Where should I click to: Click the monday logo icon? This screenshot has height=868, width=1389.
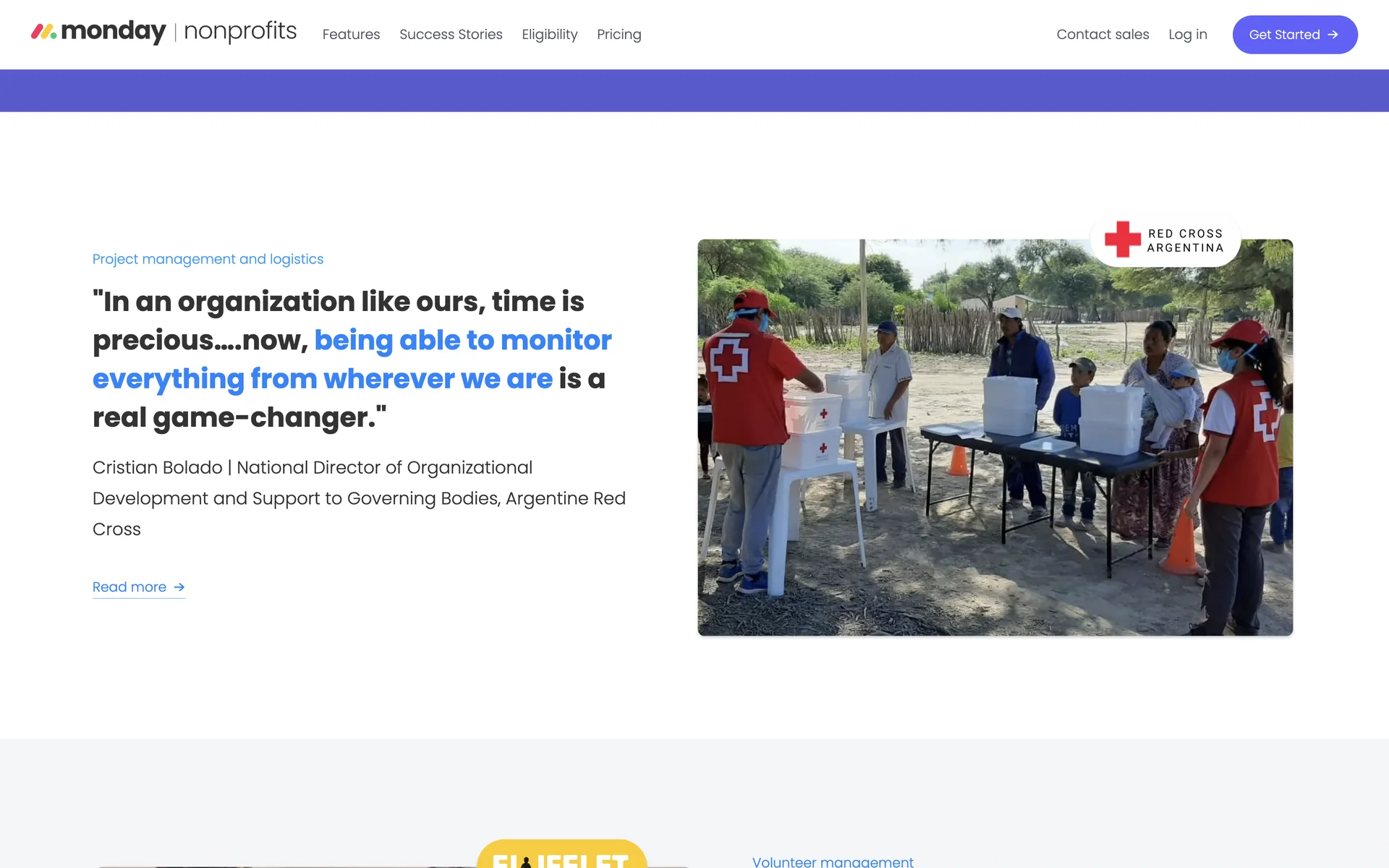pos(43,32)
